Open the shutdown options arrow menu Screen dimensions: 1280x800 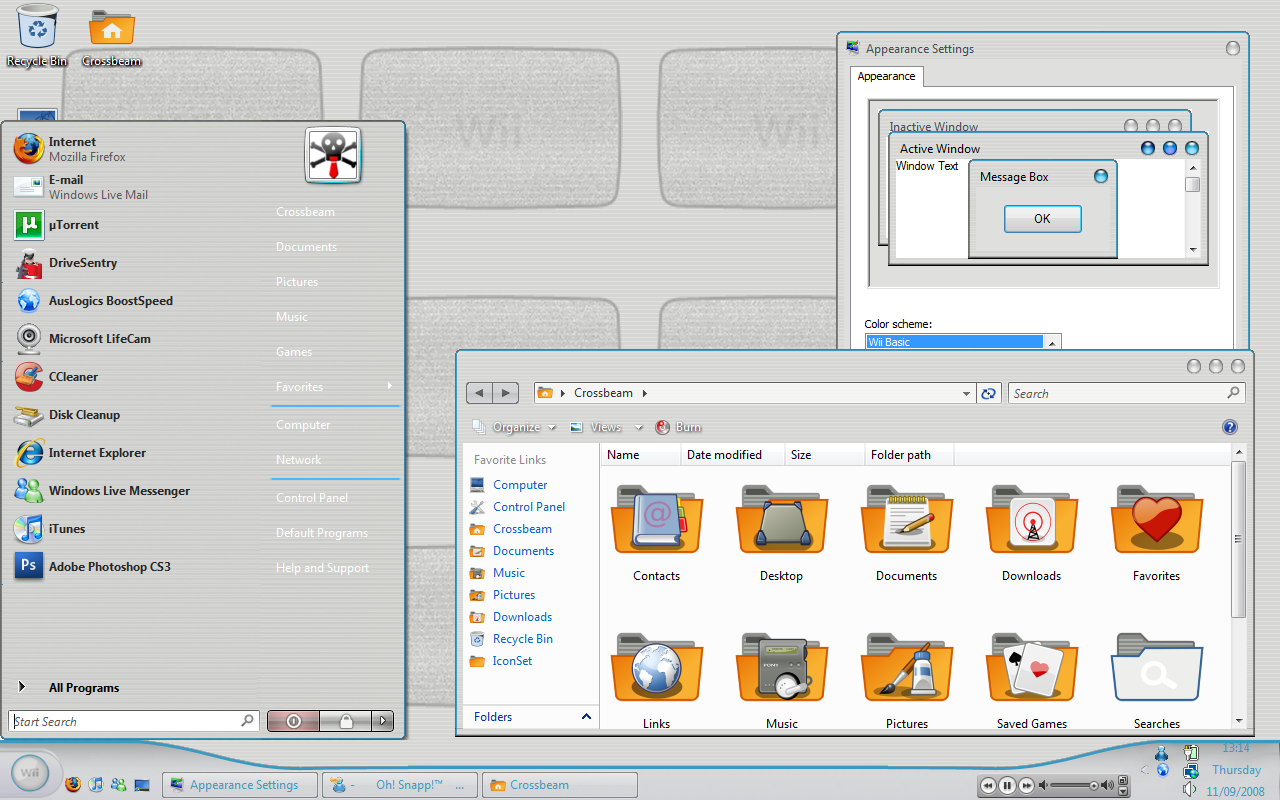383,721
